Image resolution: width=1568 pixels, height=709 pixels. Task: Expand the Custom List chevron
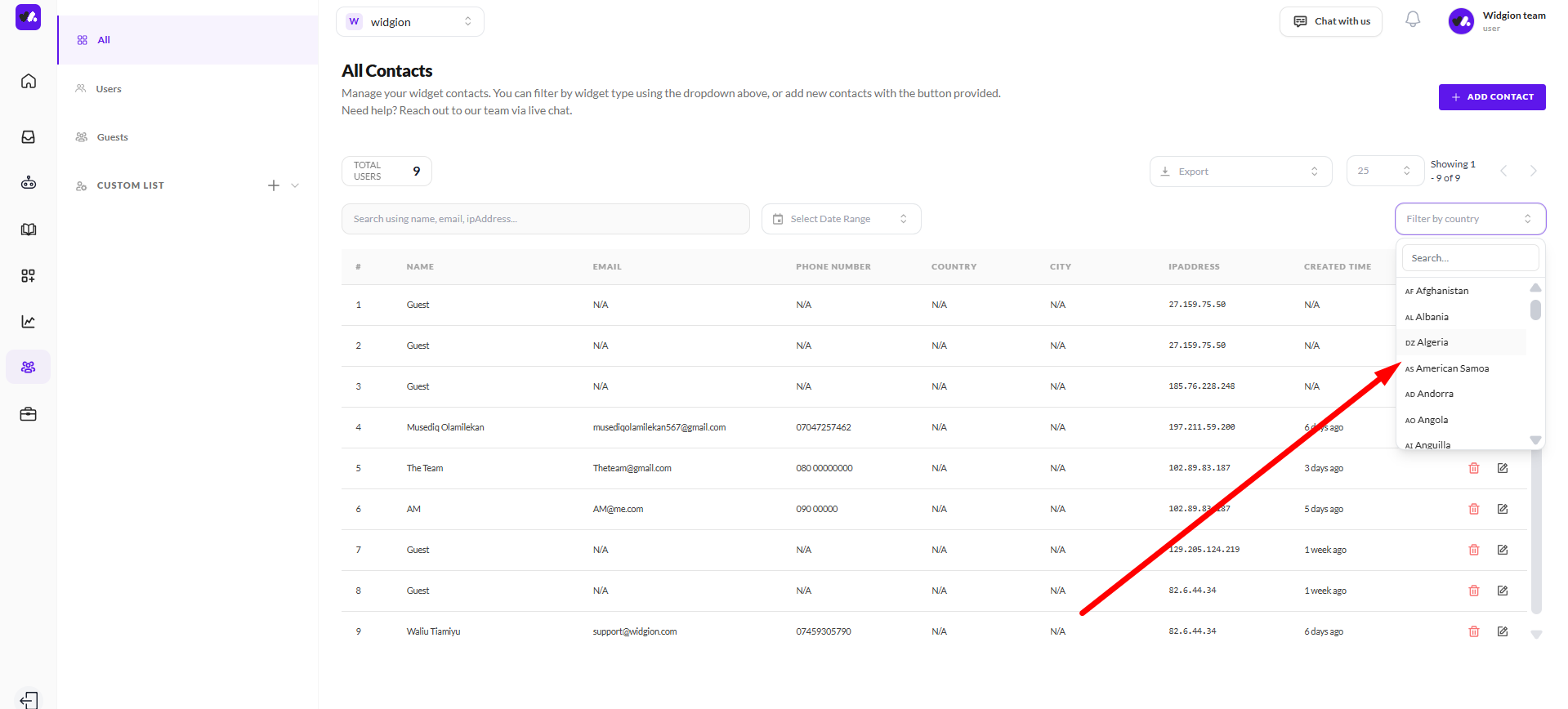point(295,185)
